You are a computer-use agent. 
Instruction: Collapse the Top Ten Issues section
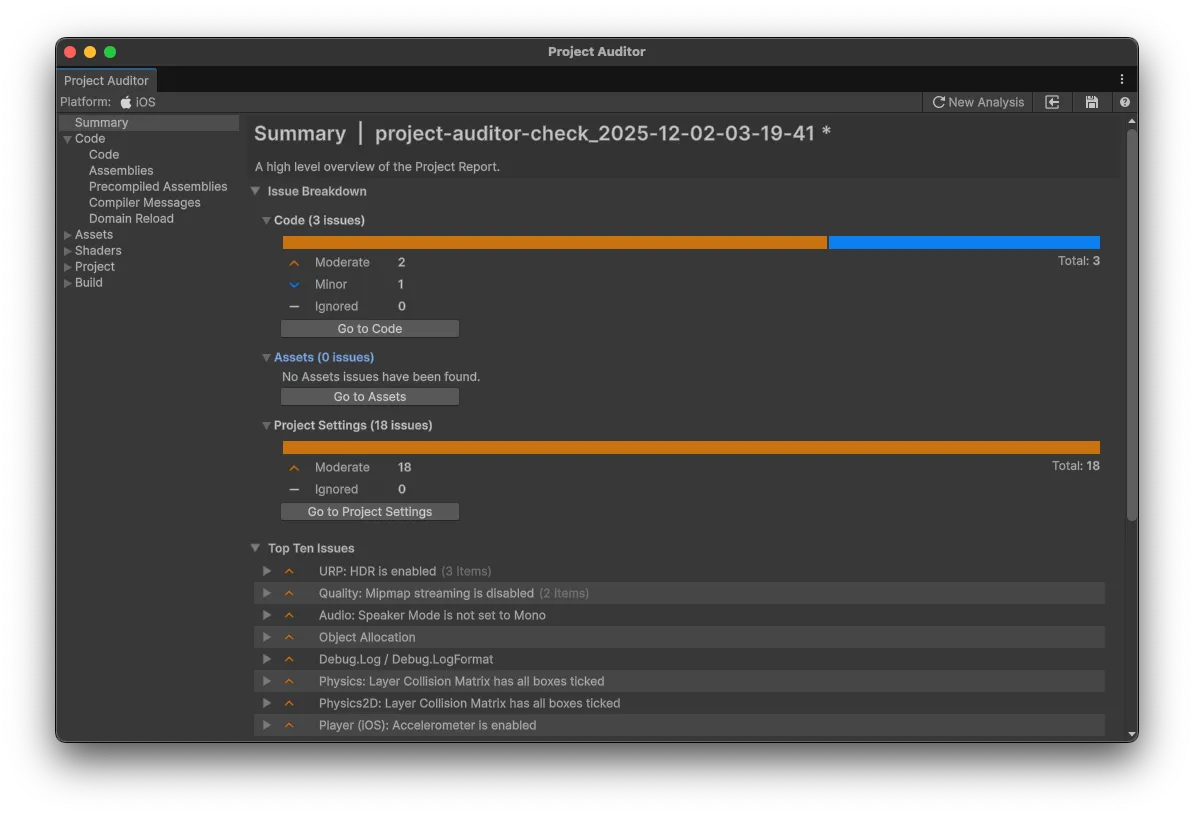click(x=256, y=548)
